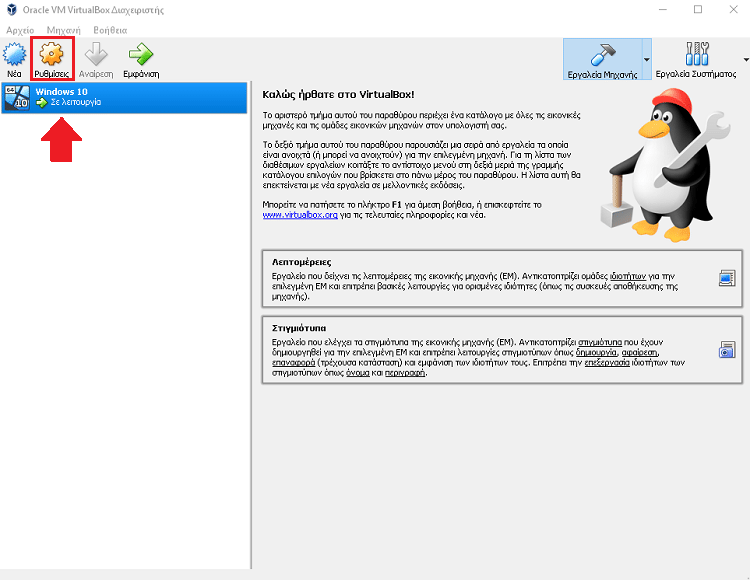
Task: Click the Στιγμιότυπα heading
Action: point(299,328)
